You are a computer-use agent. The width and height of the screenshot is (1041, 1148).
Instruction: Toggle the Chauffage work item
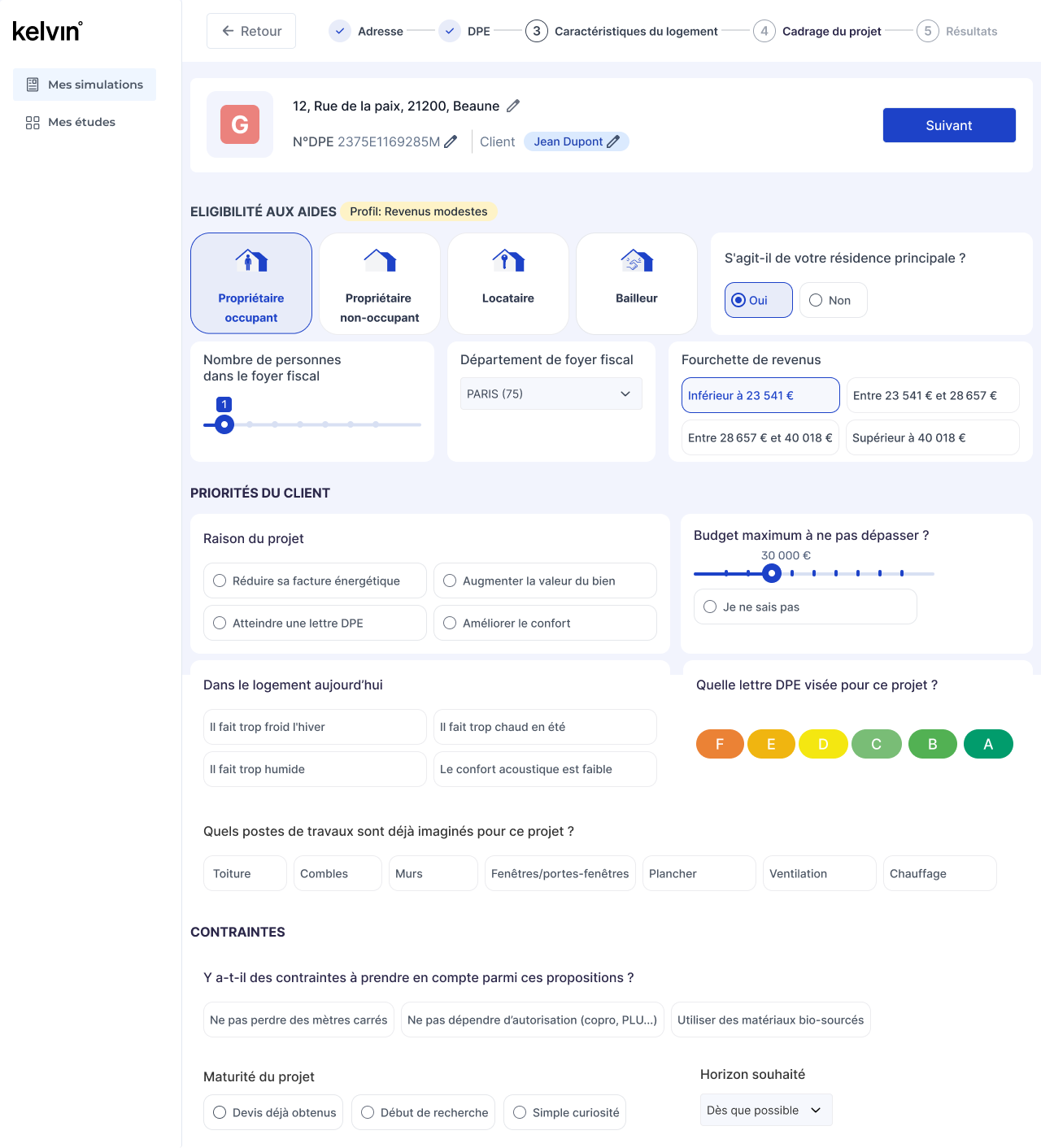click(940, 873)
